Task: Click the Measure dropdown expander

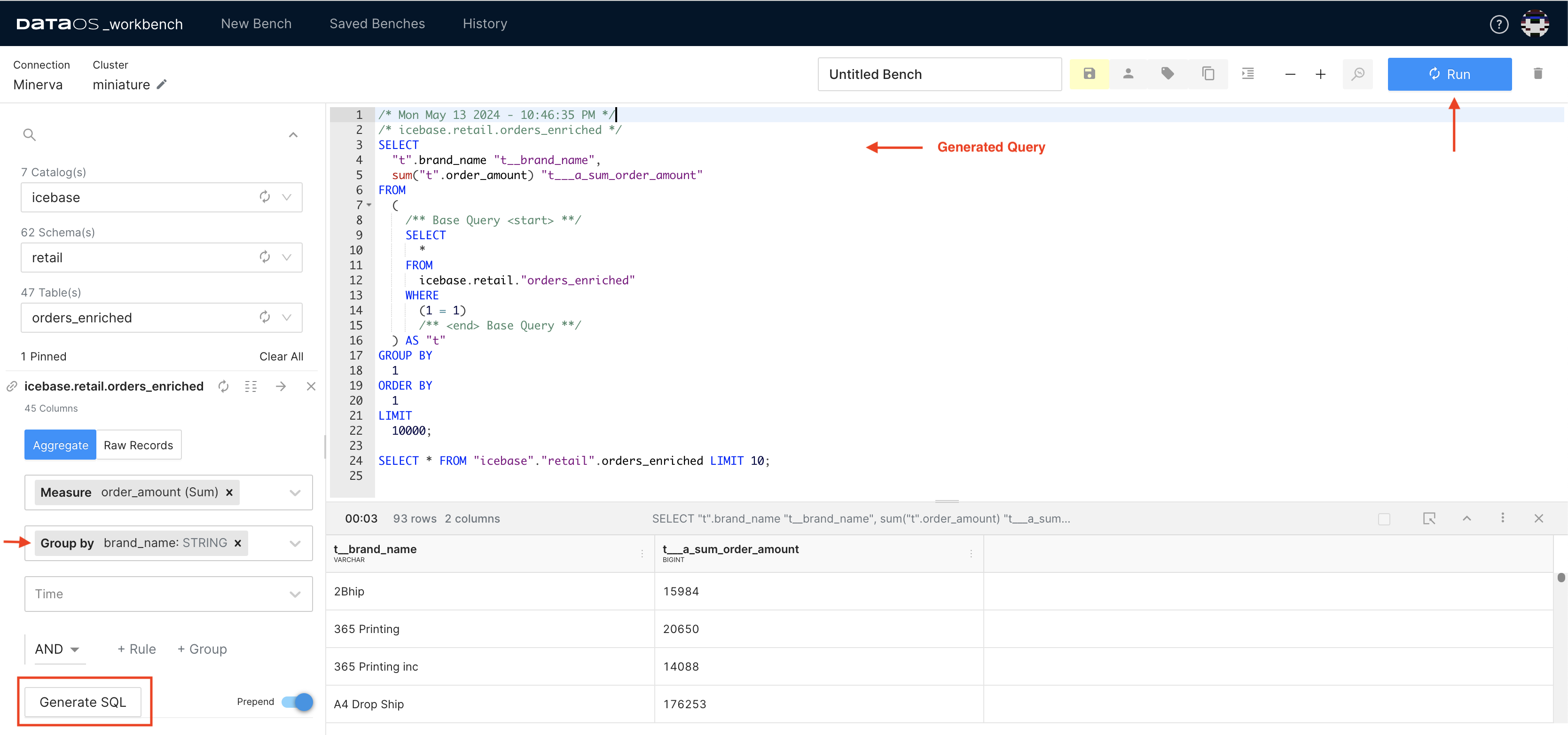Action: (x=296, y=492)
